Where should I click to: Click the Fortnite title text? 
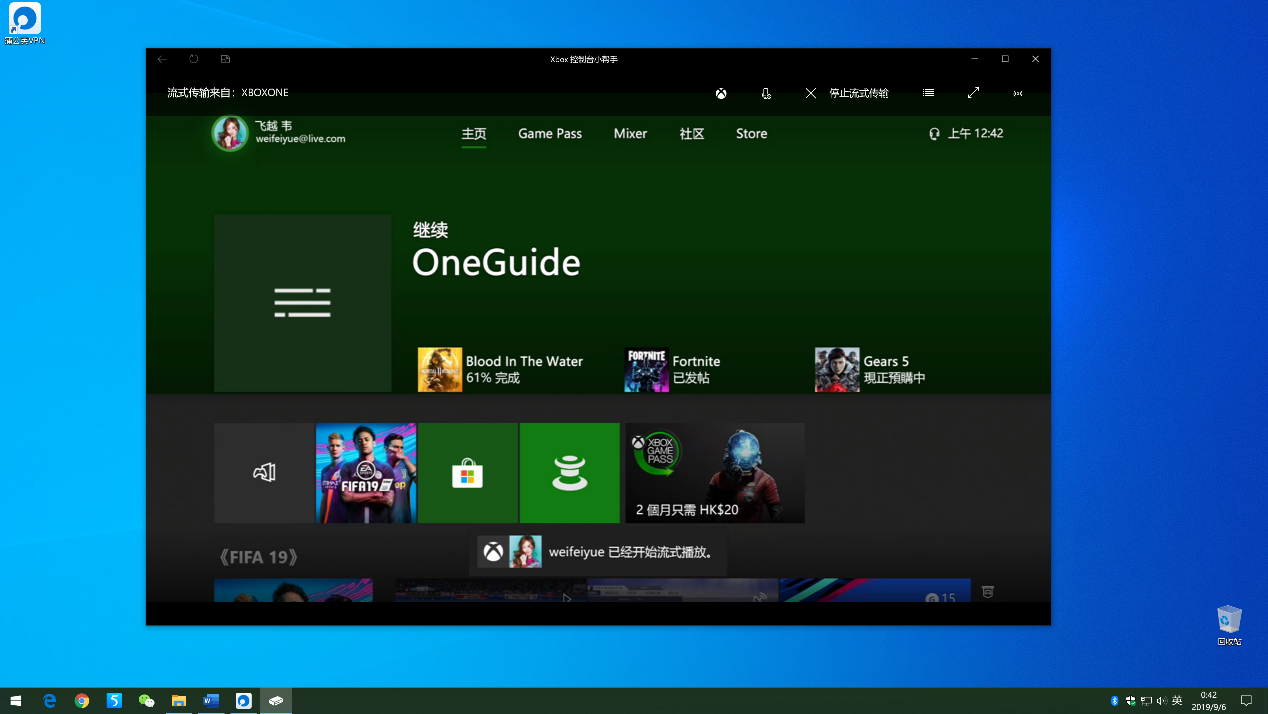coord(696,361)
